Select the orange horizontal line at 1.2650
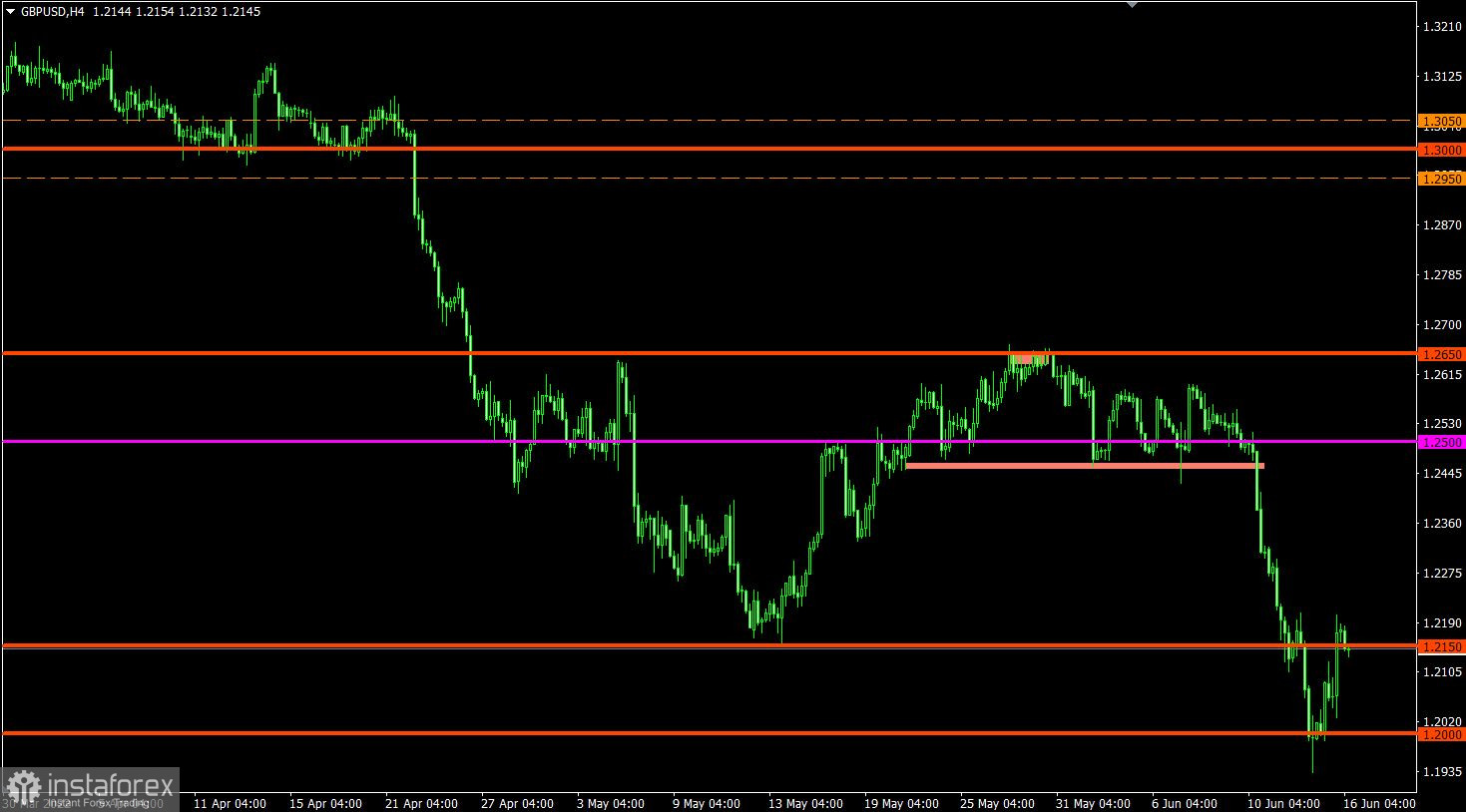The width and height of the screenshot is (1466, 812). [x=709, y=353]
